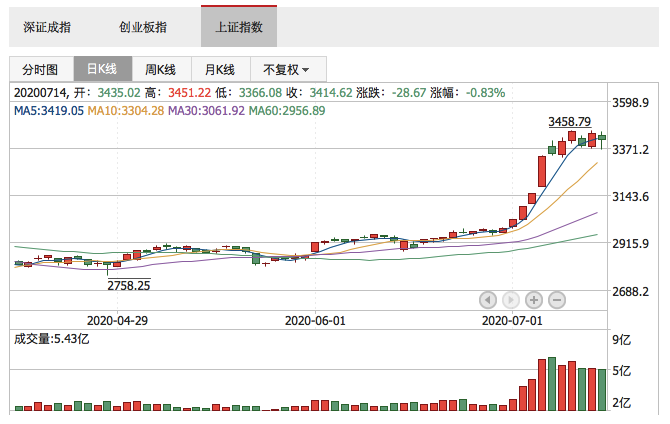Click the 3143.6 price axis value
Viewport: 670px width, 424px height.
tap(630, 197)
